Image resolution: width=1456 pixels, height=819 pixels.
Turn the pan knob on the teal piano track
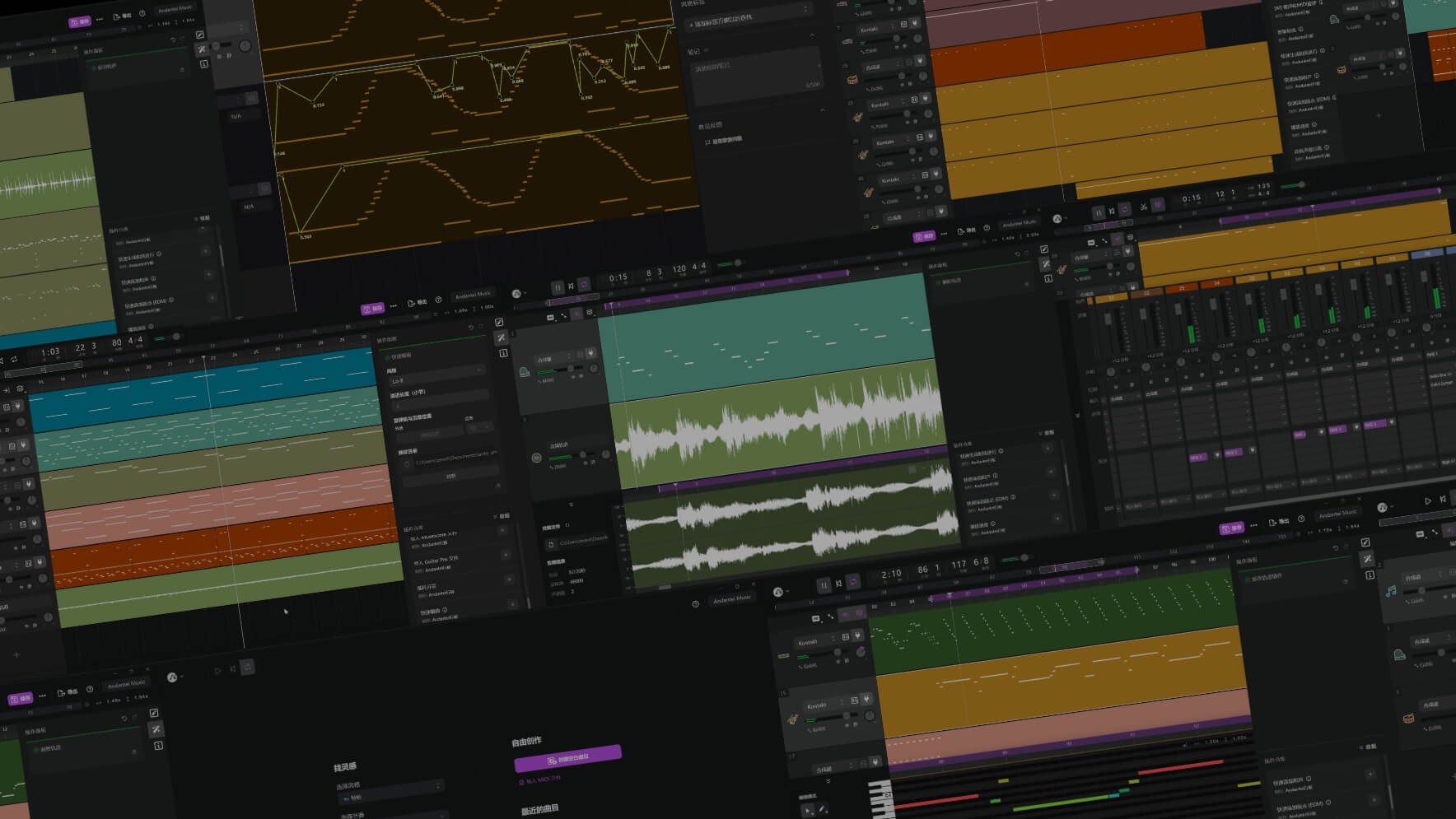click(x=593, y=367)
